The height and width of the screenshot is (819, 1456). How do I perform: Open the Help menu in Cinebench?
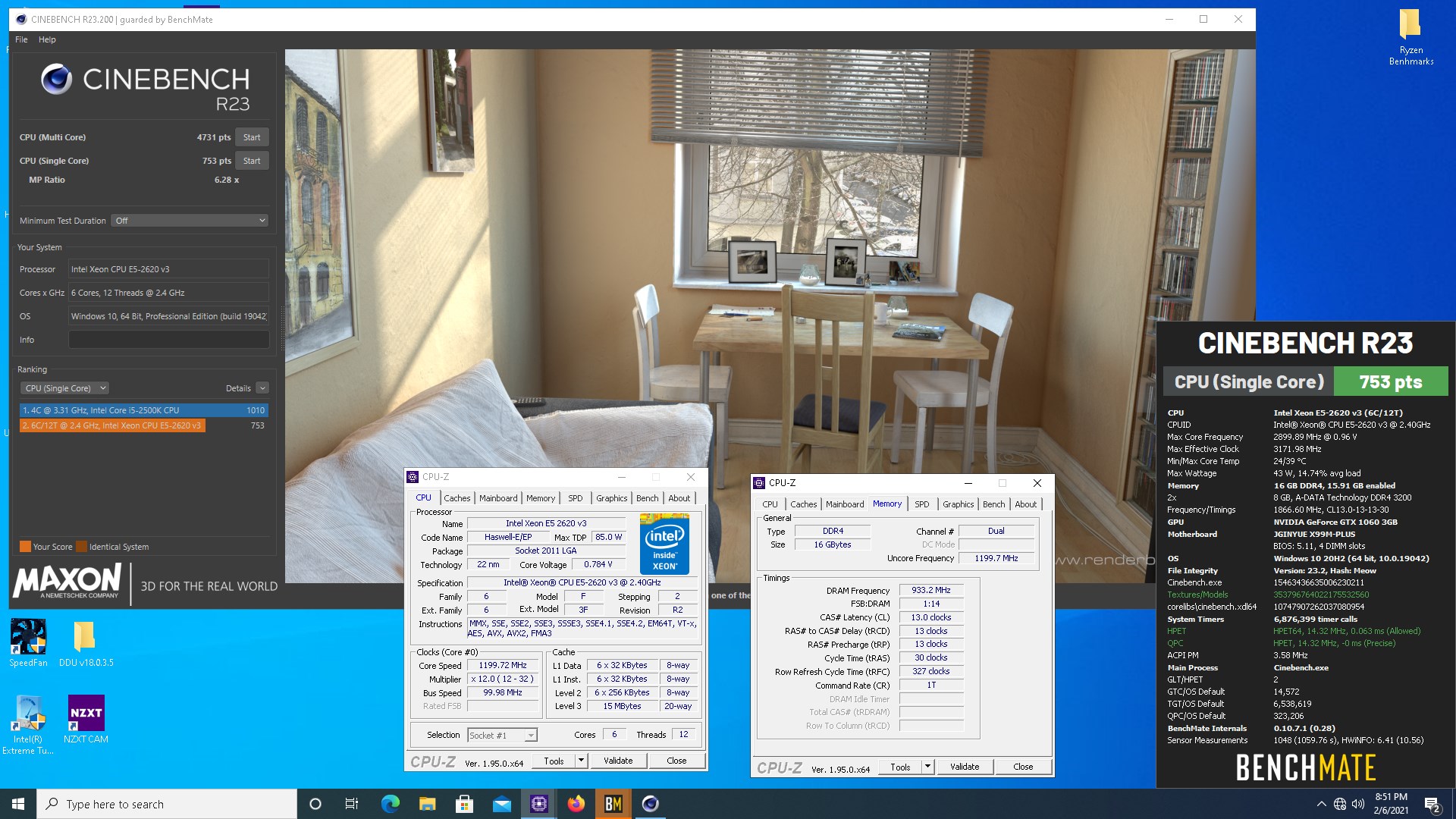(x=47, y=39)
